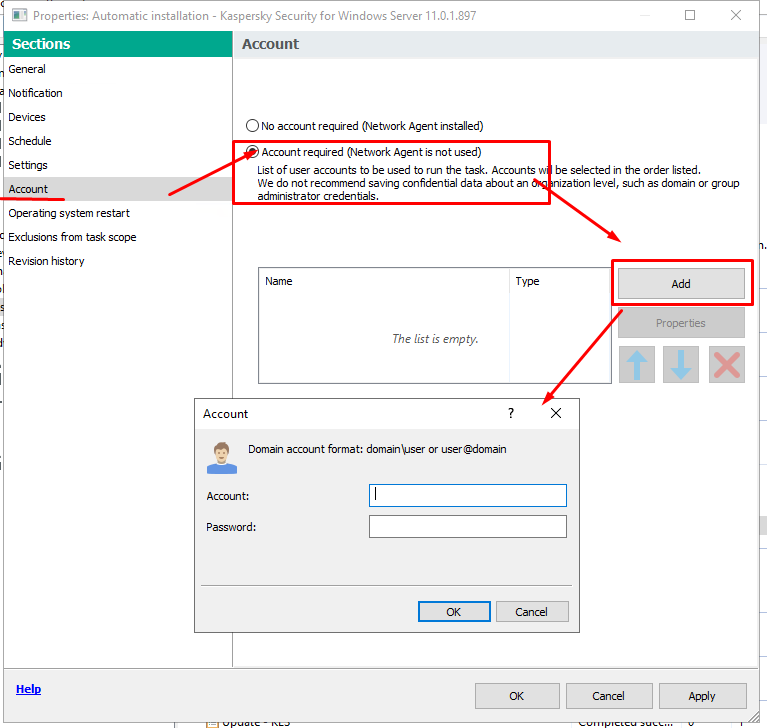Cancel the Account dialog
The width and height of the screenshot is (767, 728).
pyautogui.click(x=532, y=612)
